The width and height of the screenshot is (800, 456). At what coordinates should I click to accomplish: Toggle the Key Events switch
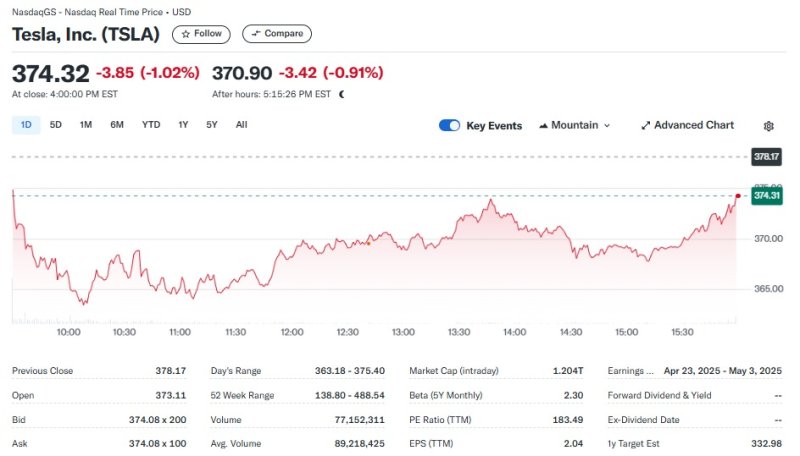coord(449,126)
